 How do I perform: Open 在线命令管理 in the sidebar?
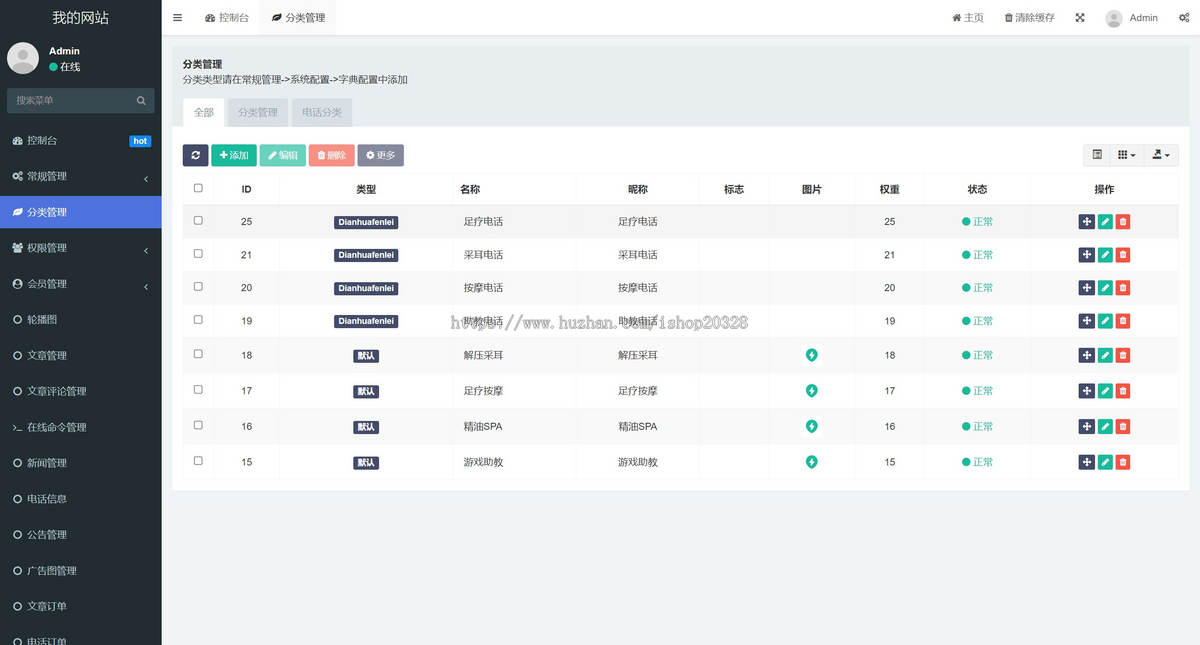(80, 427)
